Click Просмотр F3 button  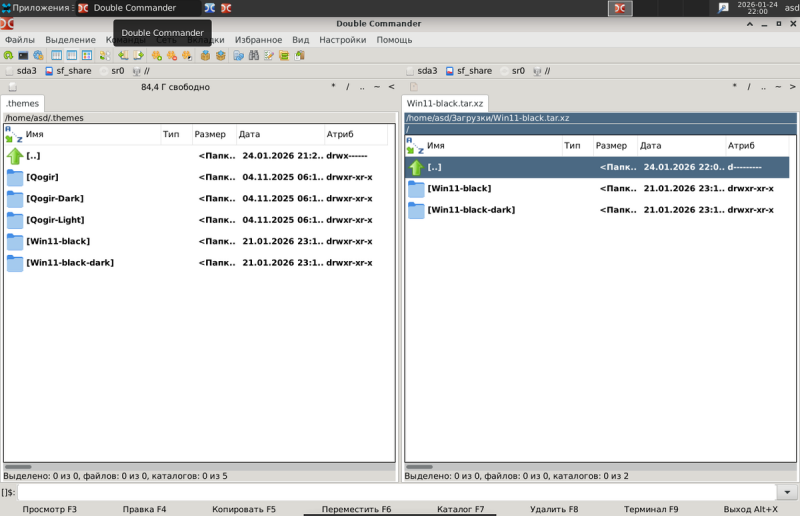click(49, 509)
